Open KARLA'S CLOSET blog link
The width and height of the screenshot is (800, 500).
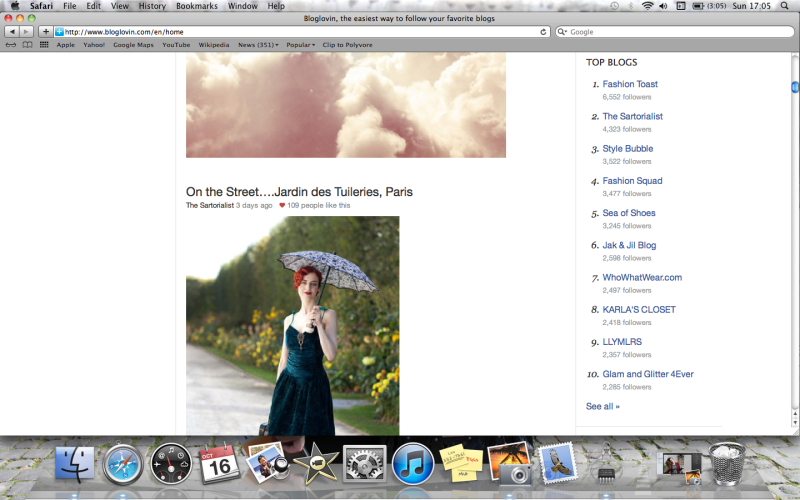[x=639, y=310]
